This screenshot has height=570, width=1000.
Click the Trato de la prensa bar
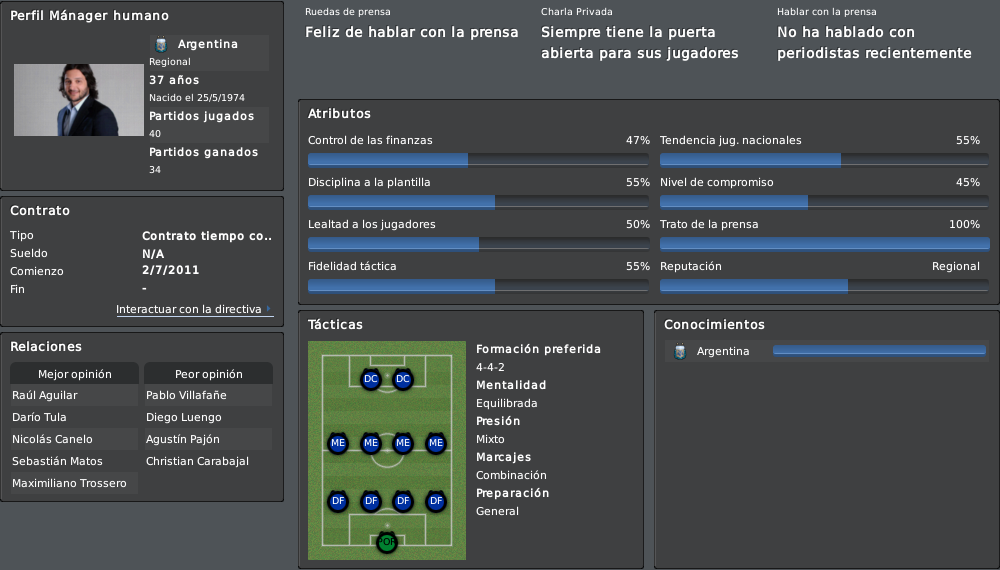point(825,244)
